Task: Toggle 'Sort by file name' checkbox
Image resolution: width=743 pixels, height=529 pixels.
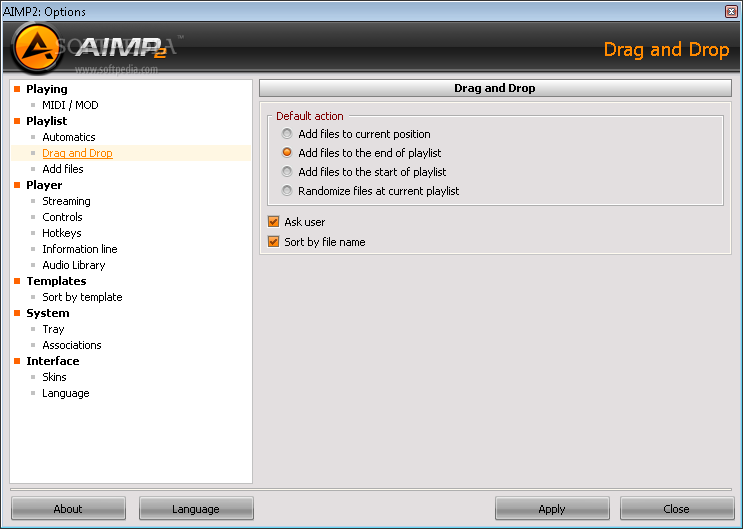Action: (273, 242)
